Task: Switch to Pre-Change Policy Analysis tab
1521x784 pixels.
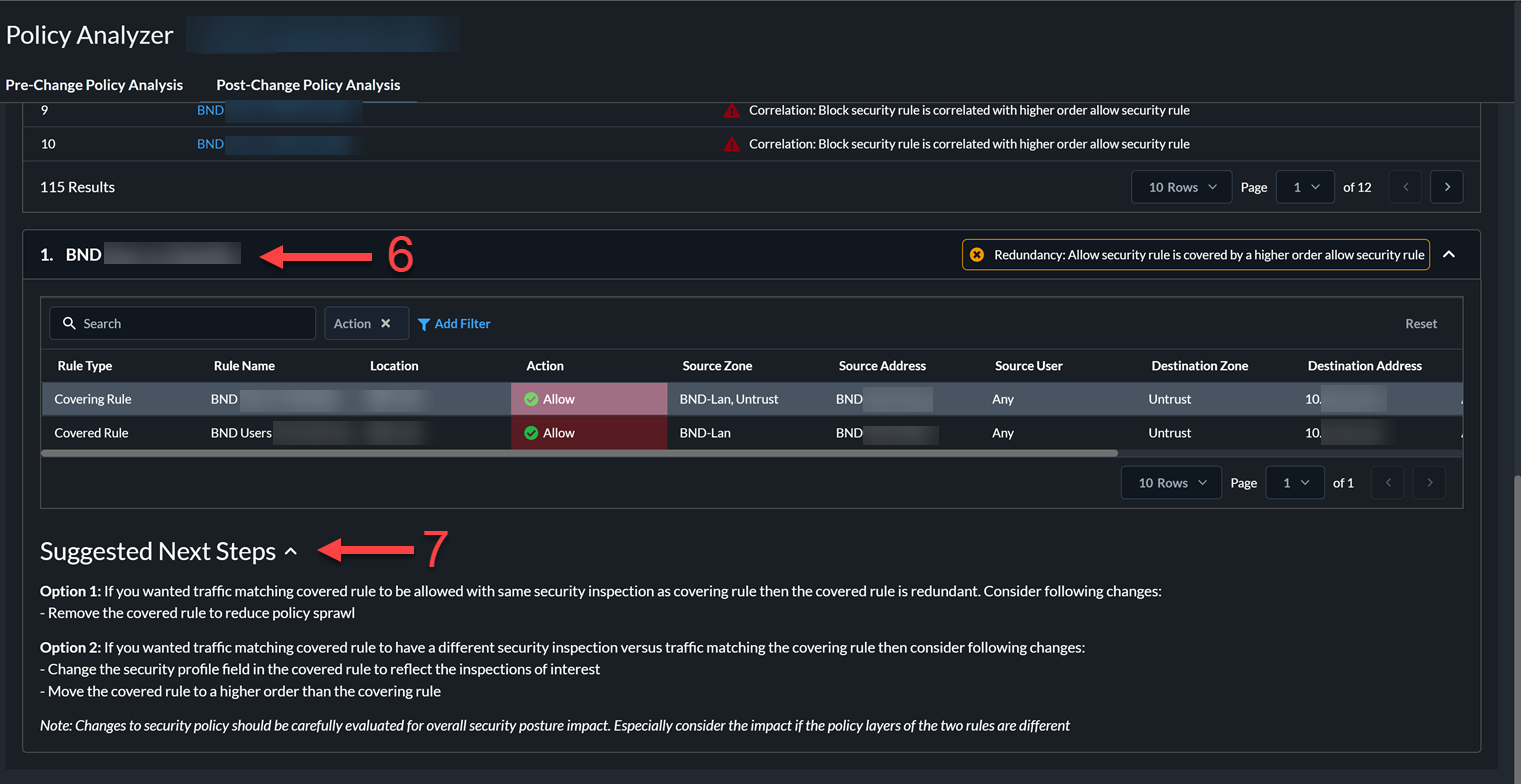Action: click(x=94, y=85)
